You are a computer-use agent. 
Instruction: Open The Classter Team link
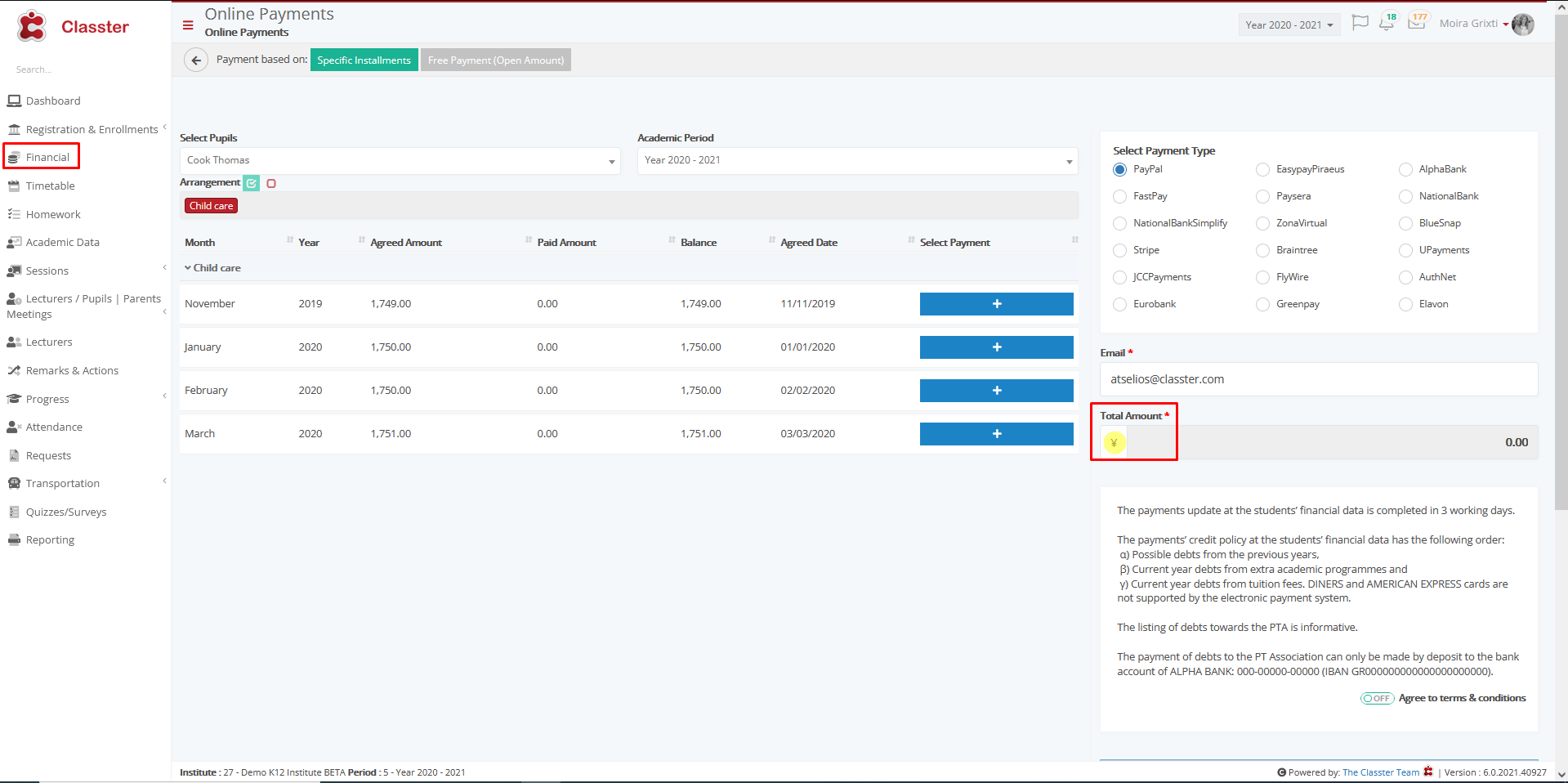pos(1381,772)
